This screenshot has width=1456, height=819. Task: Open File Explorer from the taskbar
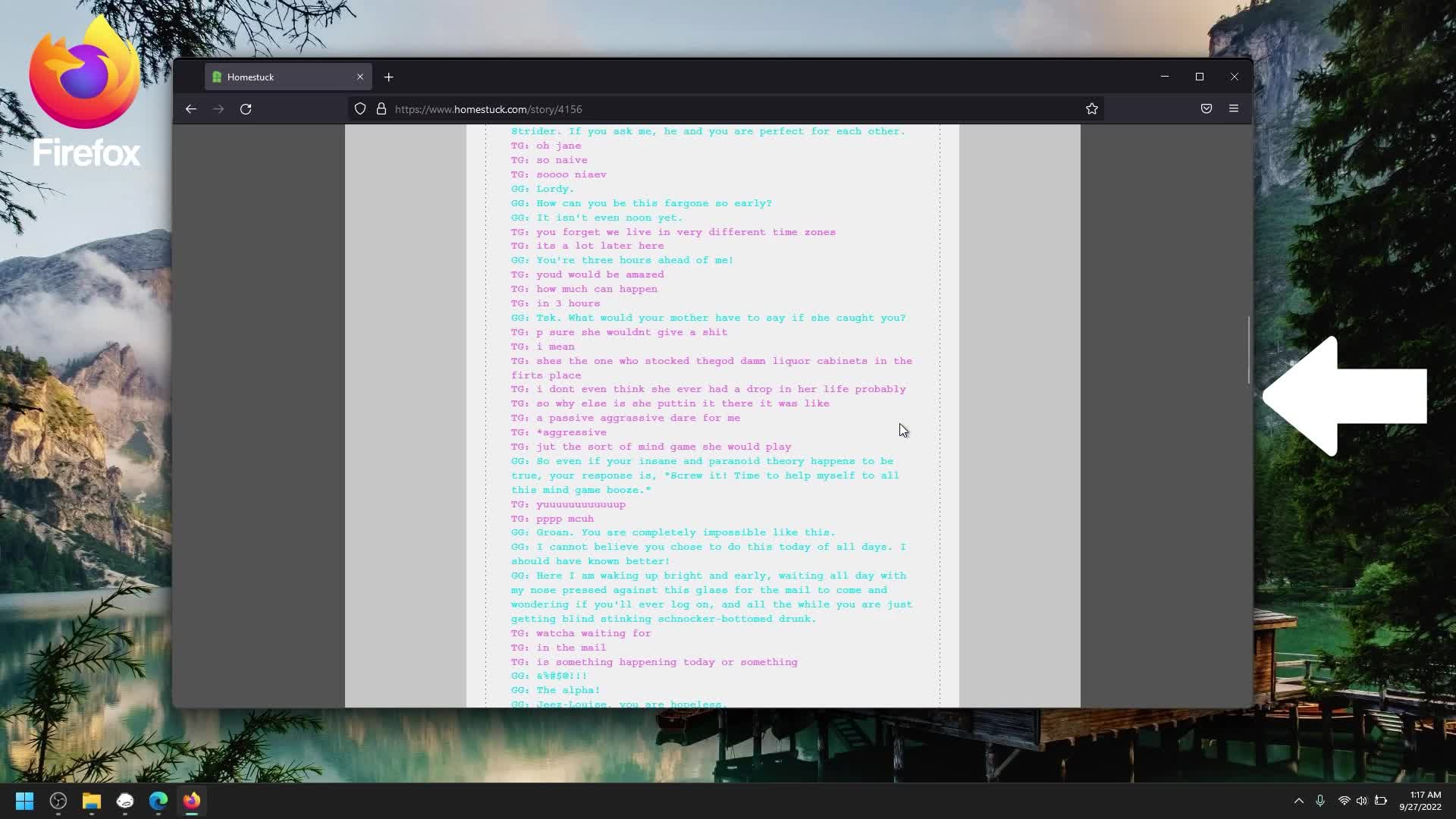[x=92, y=801]
